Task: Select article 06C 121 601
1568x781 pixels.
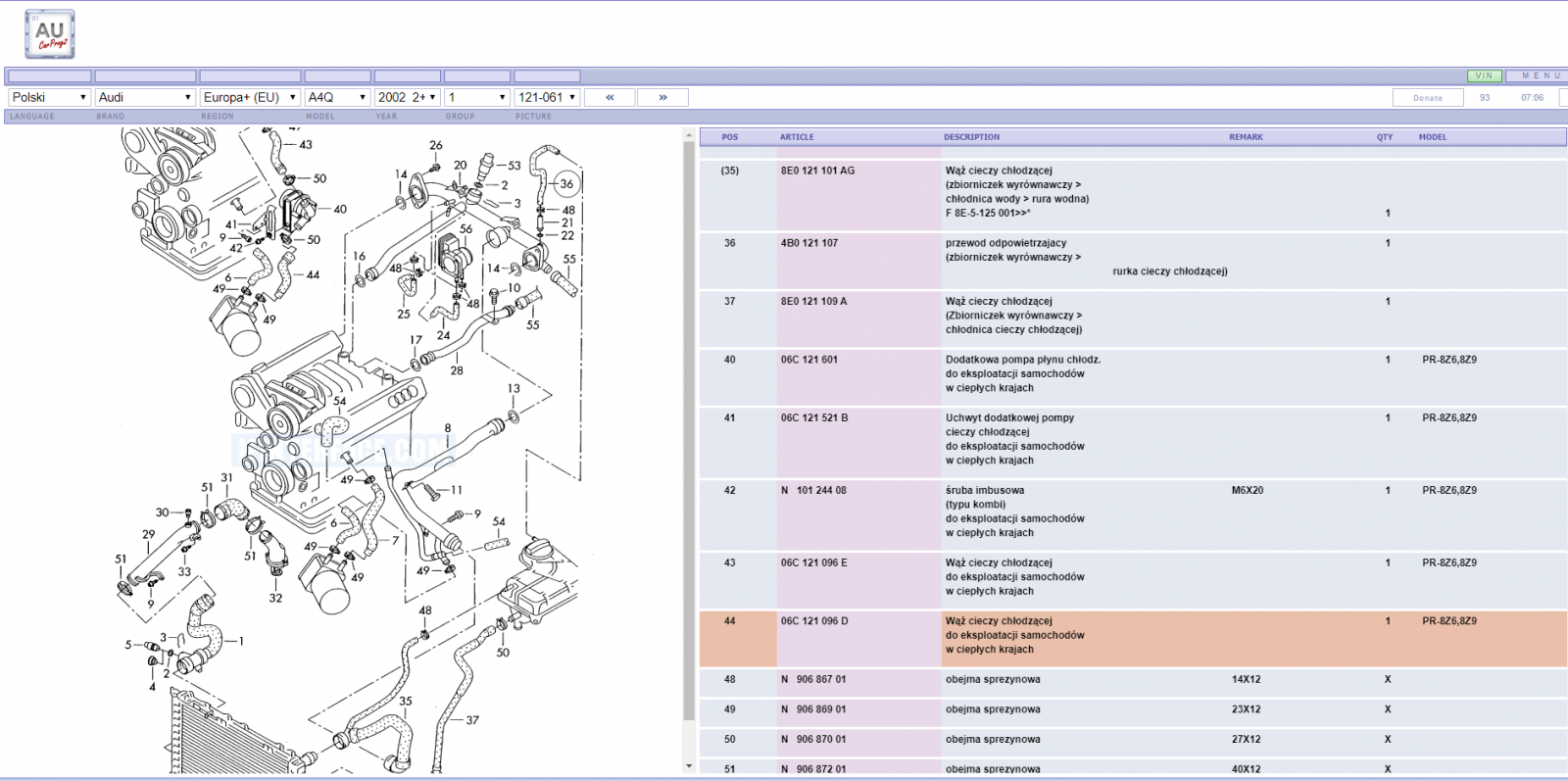Action: click(809, 360)
